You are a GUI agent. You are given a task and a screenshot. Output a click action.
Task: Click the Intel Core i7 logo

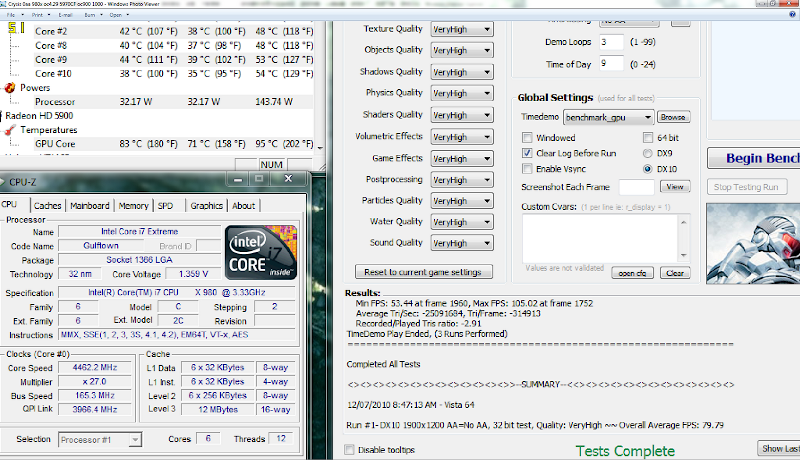click(x=261, y=252)
